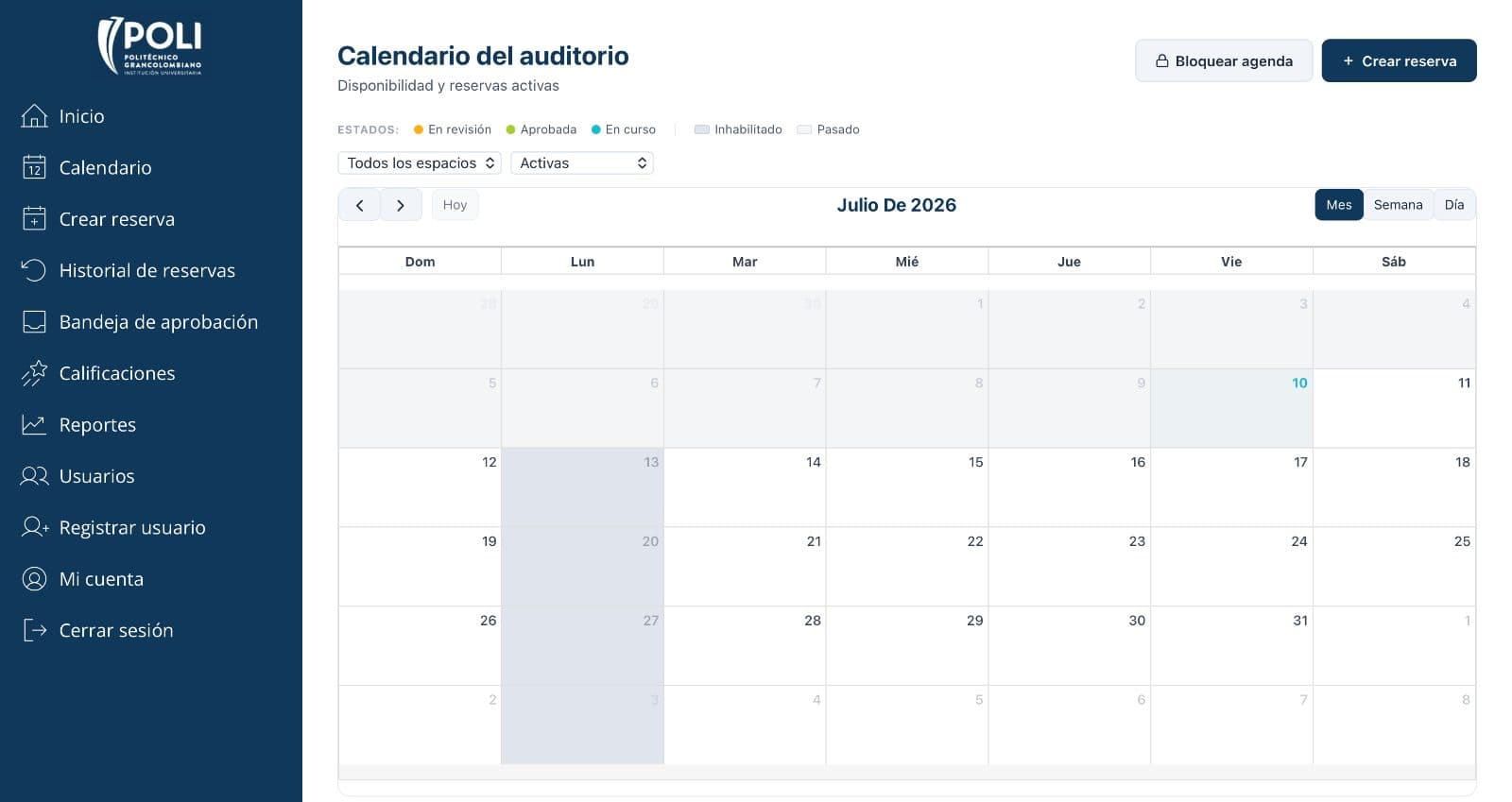Click the Sáb column header
Image resolution: width=1512 pixels, height=802 pixels.
(x=1394, y=262)
